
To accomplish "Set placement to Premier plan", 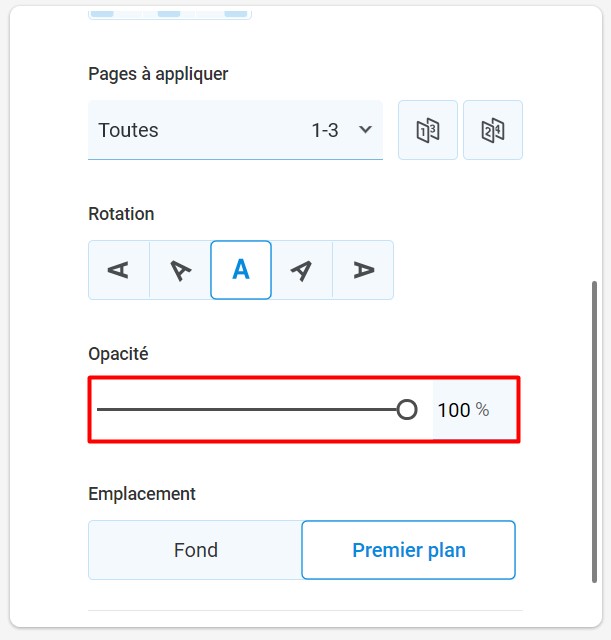I will click(x=409, y=550).
